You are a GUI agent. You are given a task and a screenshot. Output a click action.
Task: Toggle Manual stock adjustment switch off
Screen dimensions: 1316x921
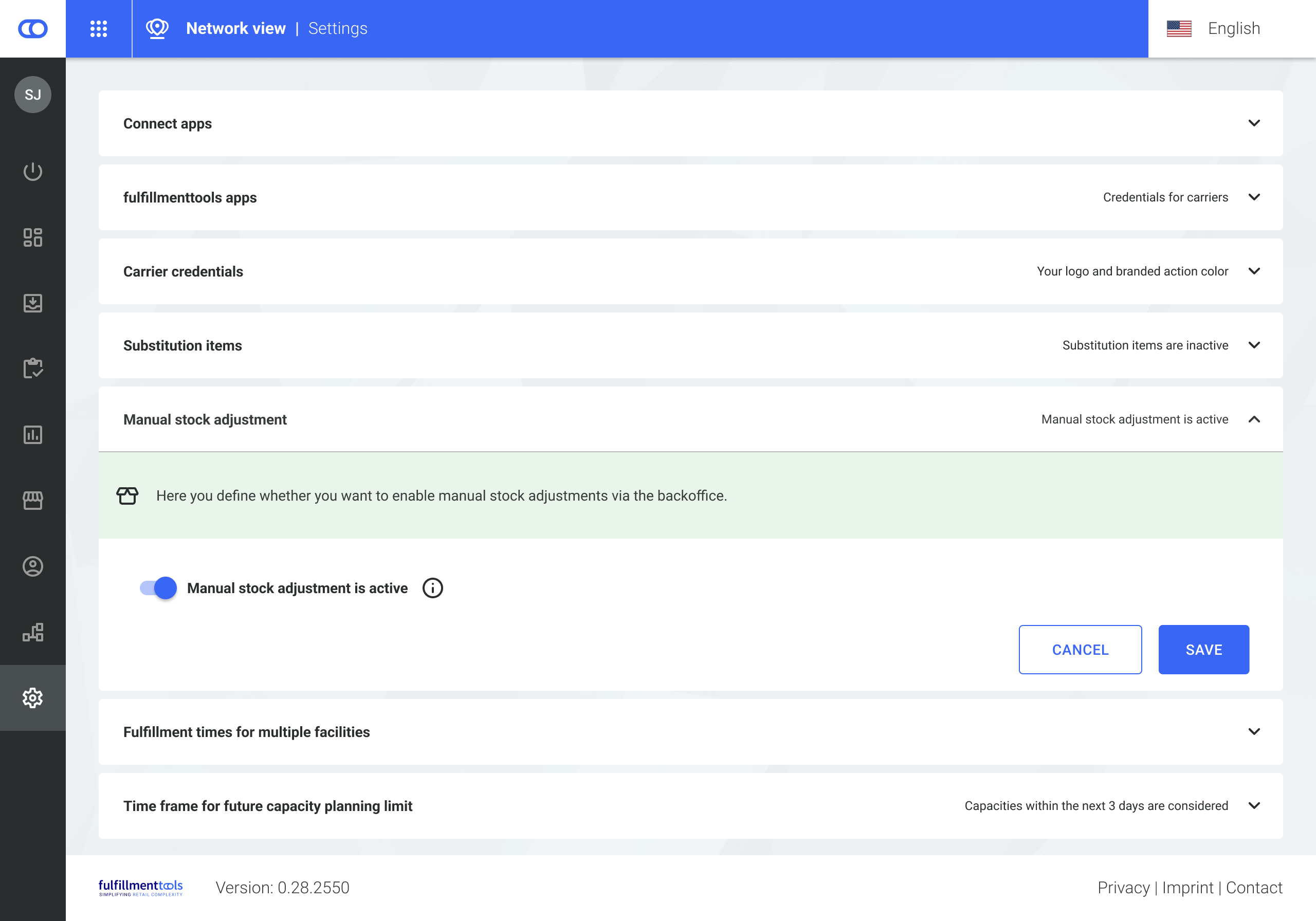[x=158, y=588]
